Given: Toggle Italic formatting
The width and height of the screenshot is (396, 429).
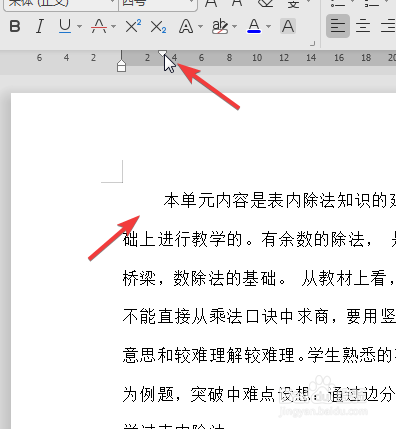Looking at the screenshot, I should [40, 26].
